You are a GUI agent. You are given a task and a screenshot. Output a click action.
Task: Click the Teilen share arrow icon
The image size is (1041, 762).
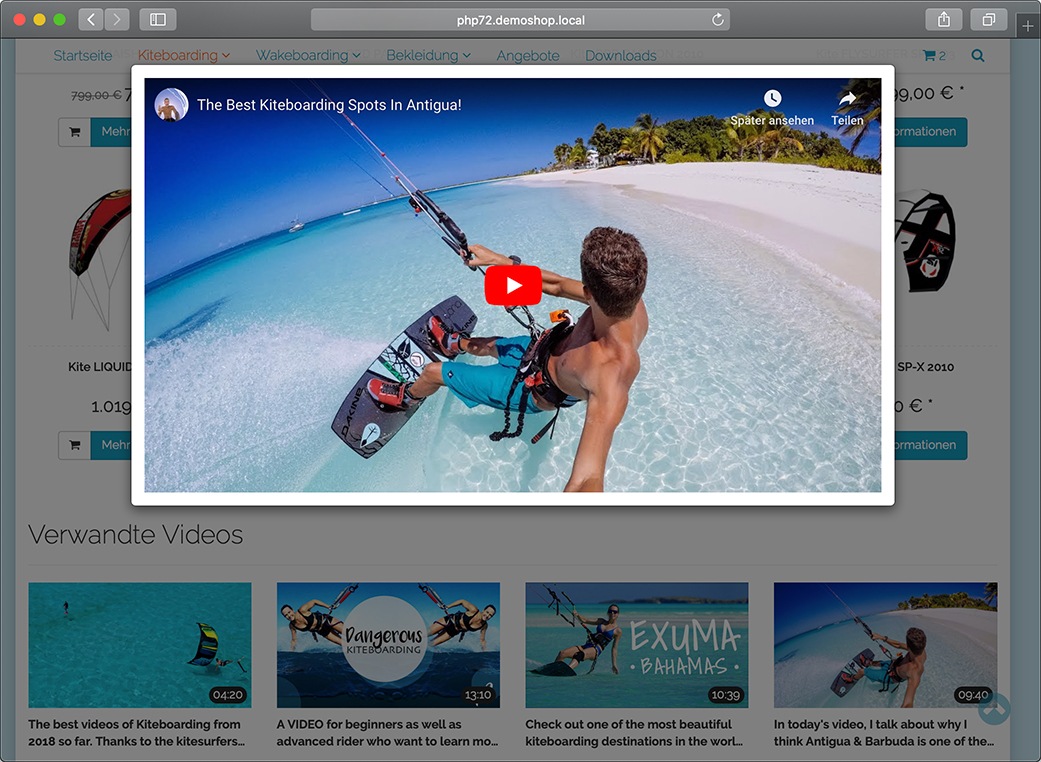pyautogui.click(x=847, y=99)
